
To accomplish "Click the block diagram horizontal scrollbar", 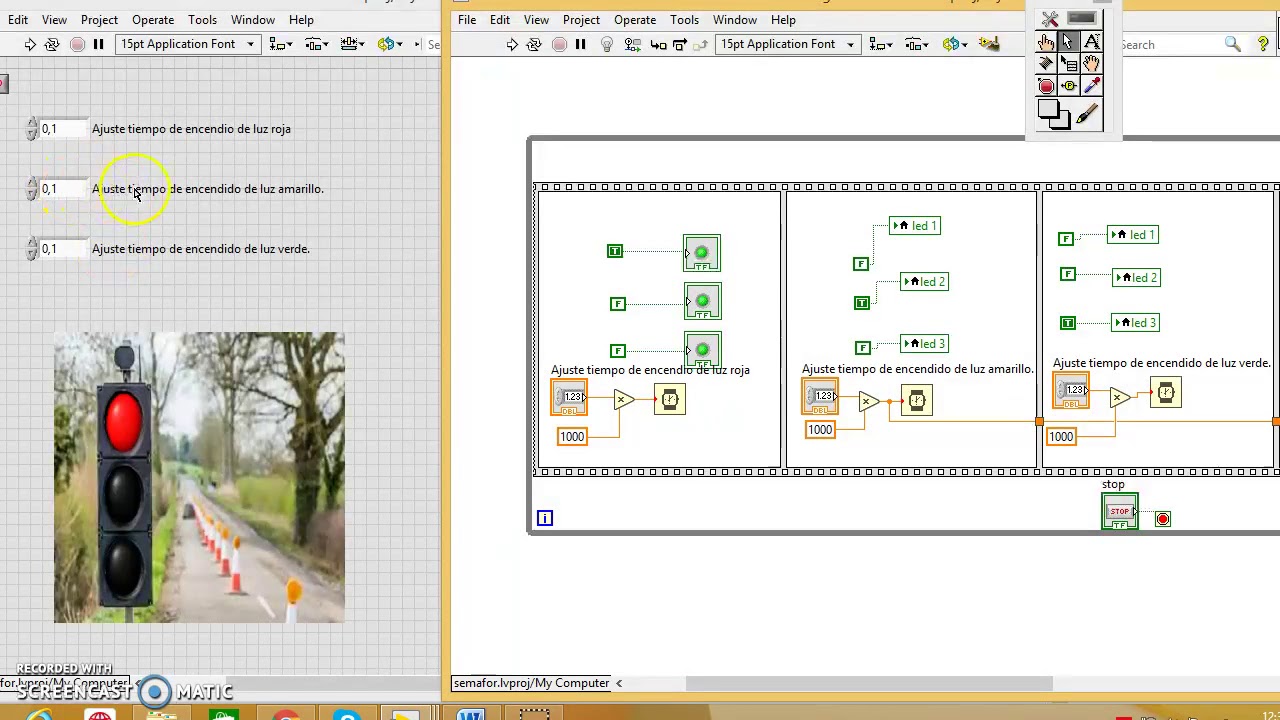I will click(869, 684).
